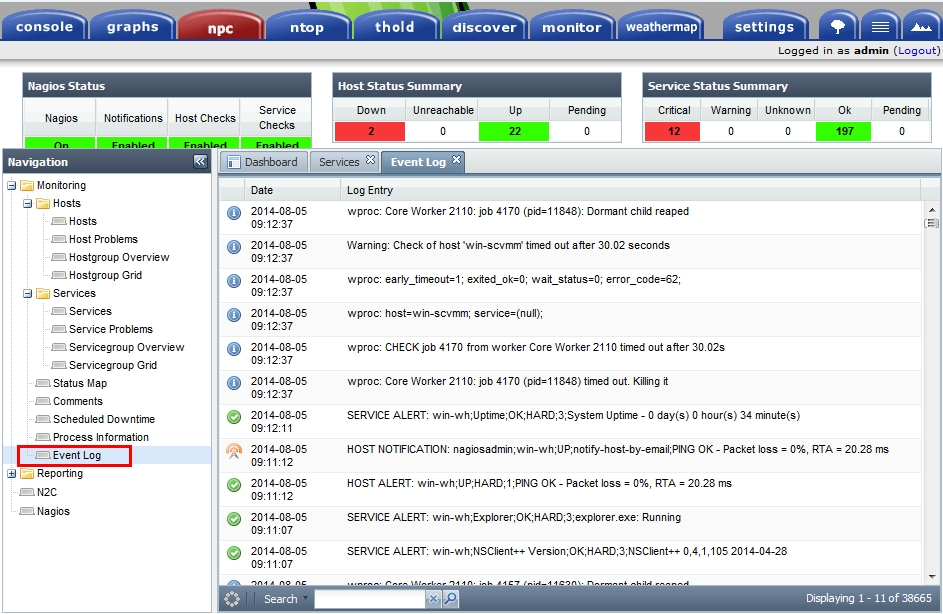The width and height of the screenshot is (943, 614).
Task: Collapse the Navigation panel with double-arrow icon
Action: pos(200,161)
